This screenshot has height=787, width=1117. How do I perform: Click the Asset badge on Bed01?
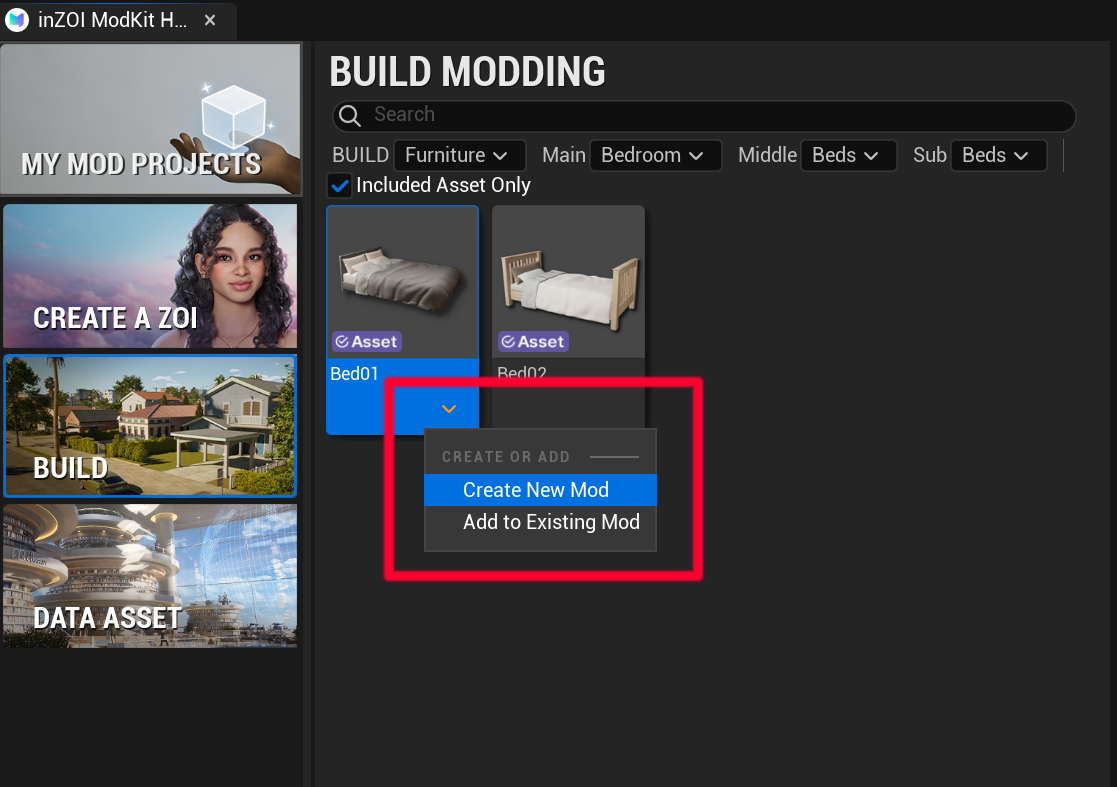coord(367,342)
